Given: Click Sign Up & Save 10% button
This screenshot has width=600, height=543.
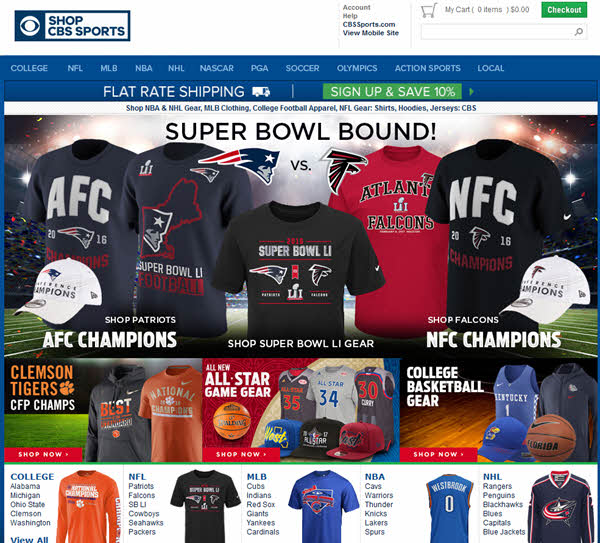Looking at the screenshot, I should point(392,91).
